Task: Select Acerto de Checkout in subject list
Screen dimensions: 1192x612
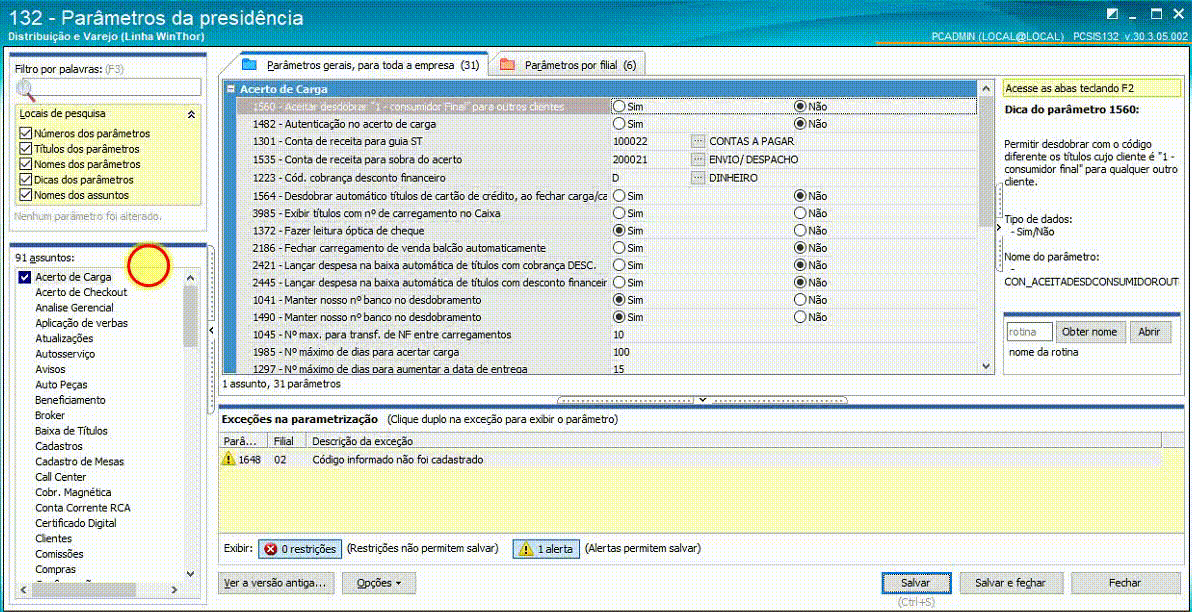Action: 81,292
